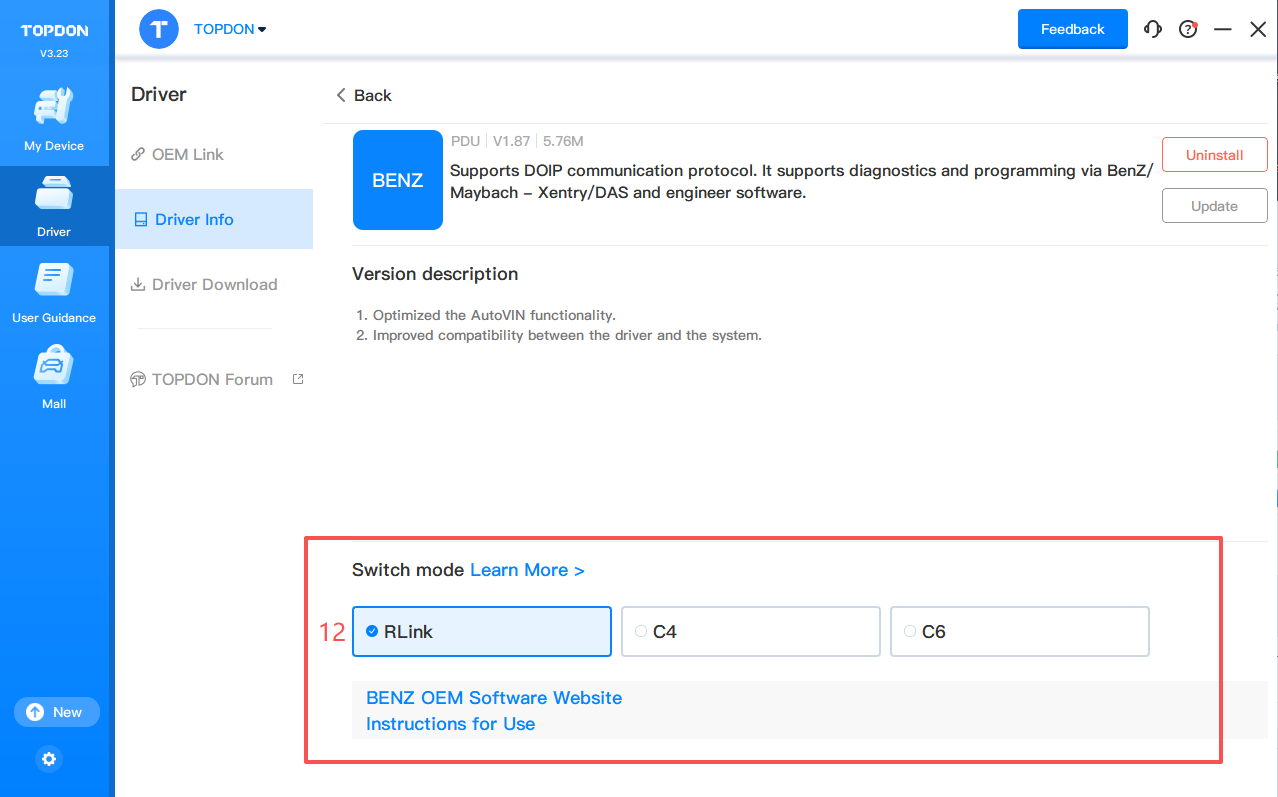
Task: Open Learn More about switch mode
Action: pos(527,570)
